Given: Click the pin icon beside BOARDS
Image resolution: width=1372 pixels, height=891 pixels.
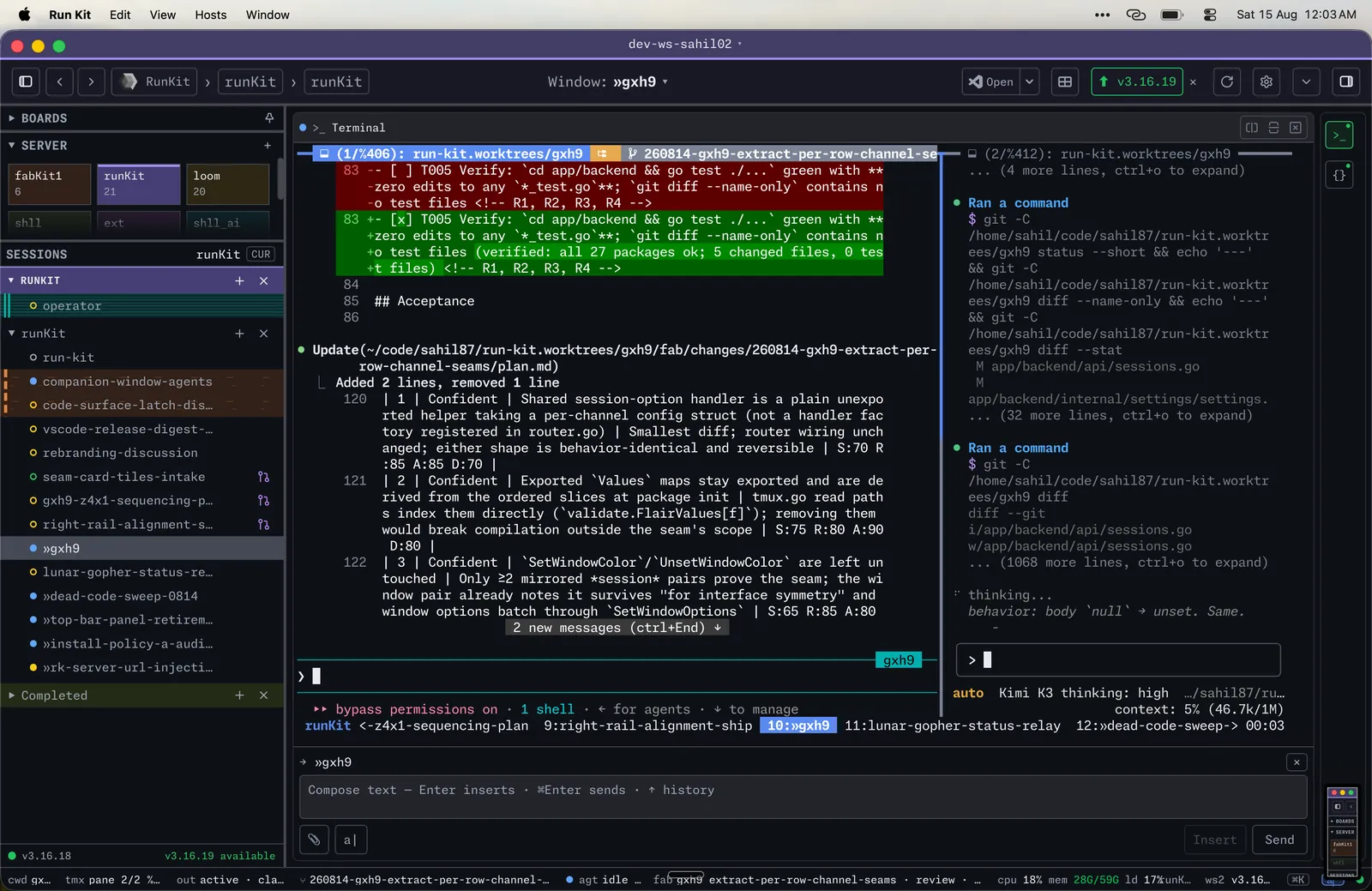Looking at the screenshot, I should pyautogui.click(x=269, y=118).
